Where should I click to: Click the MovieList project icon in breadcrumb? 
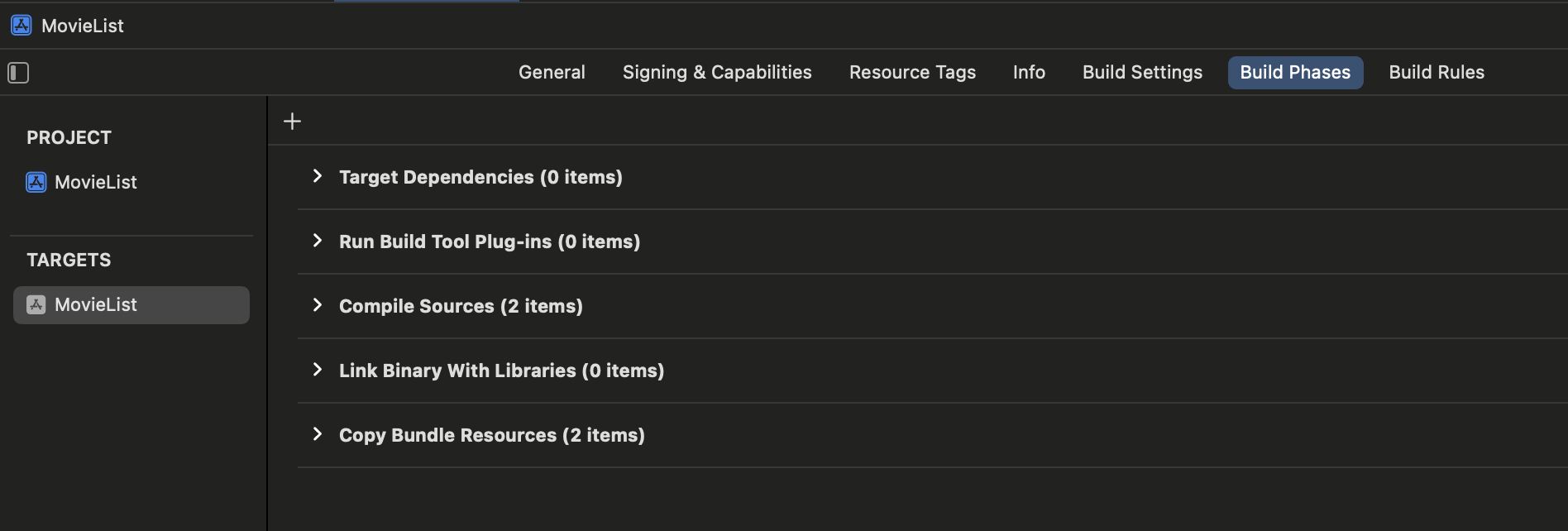pyautogui.click(x=22, y=26)
